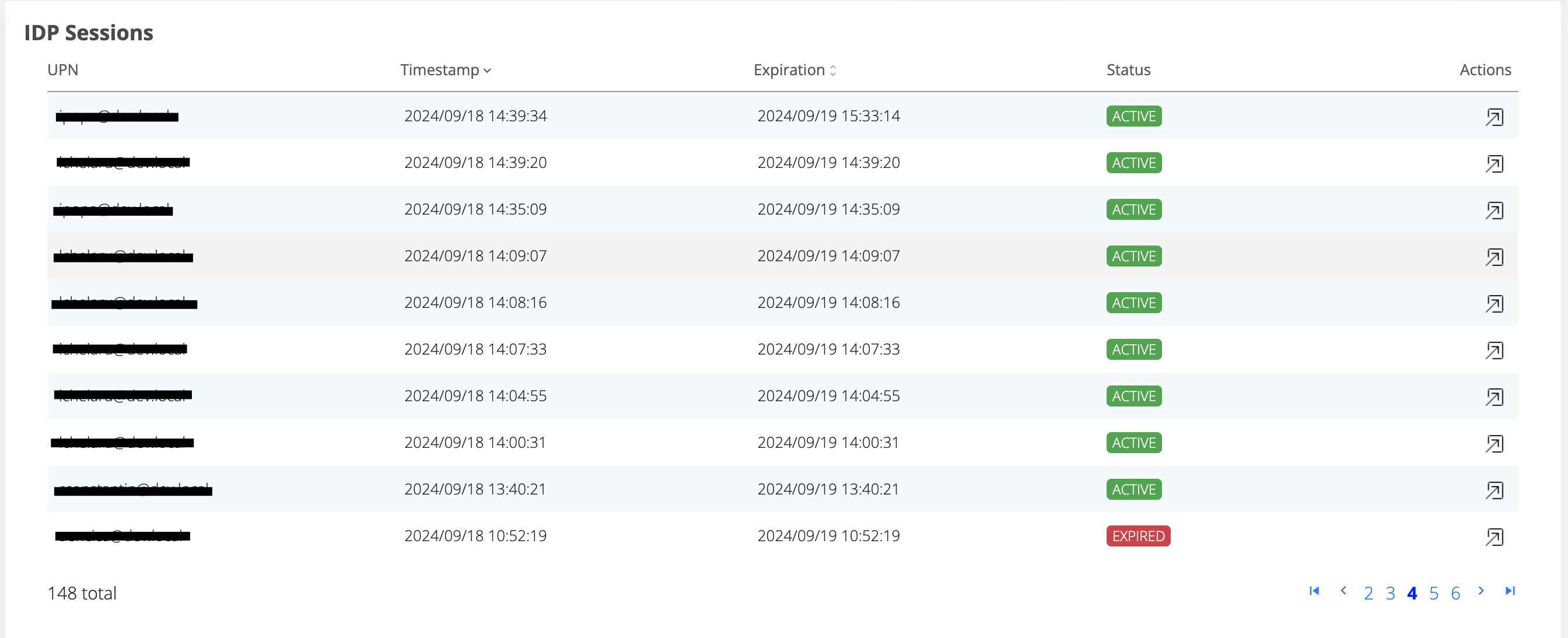1568x638 pixels.
Task: Open the action icon for the 14:39:34 session
Action: 1494,116
